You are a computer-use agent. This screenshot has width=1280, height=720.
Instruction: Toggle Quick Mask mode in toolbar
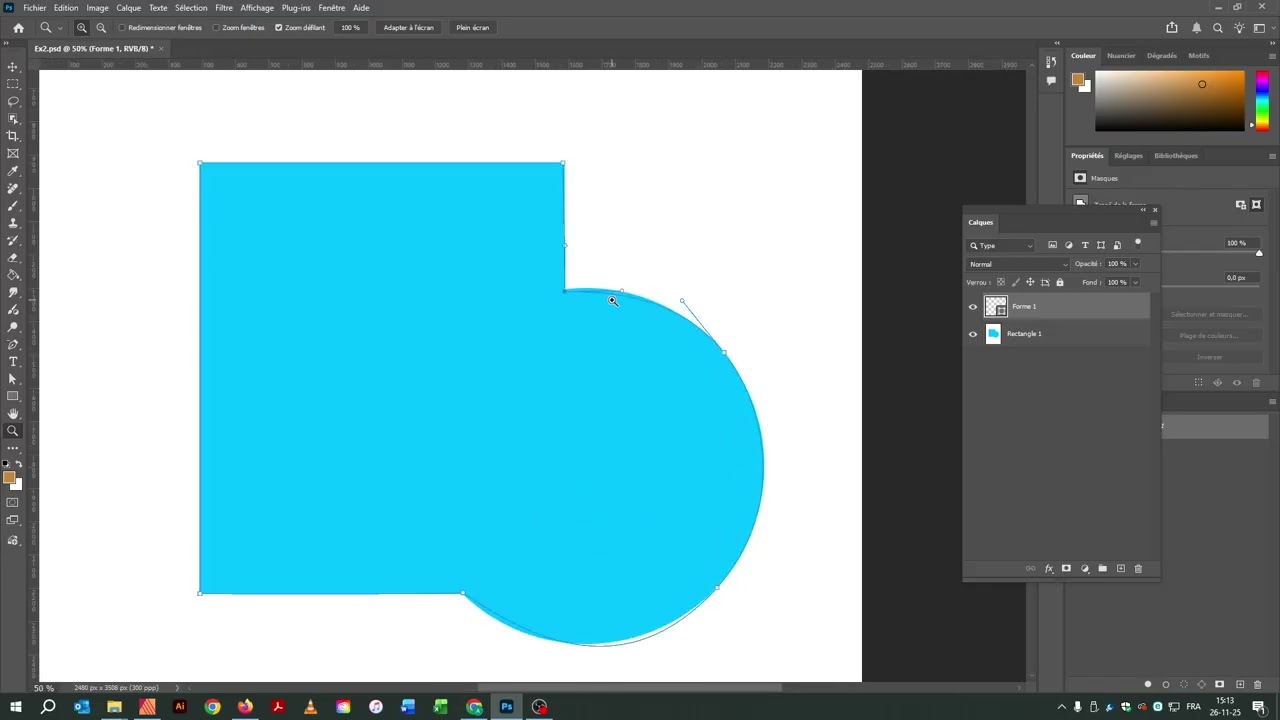13,502
